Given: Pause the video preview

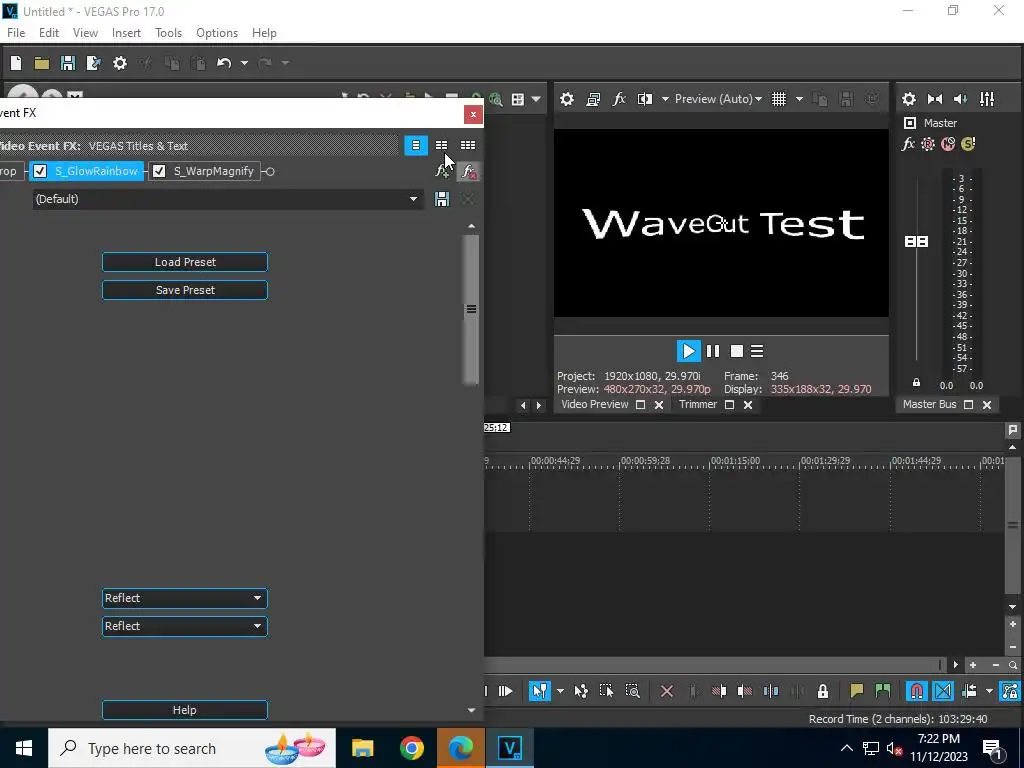Looking at the screenshot, I should pos(713,351).
